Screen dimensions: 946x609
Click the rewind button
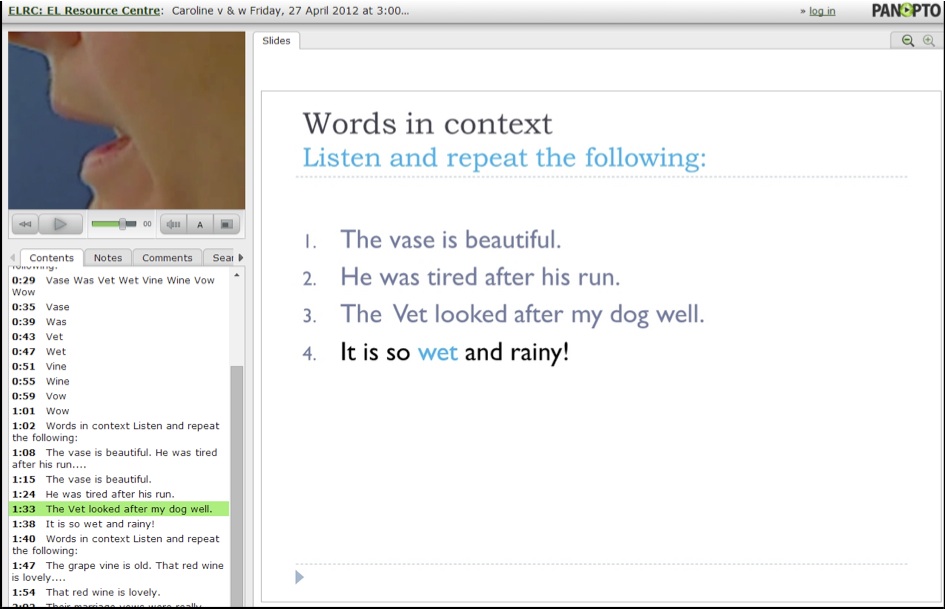(x=25, y=225)
